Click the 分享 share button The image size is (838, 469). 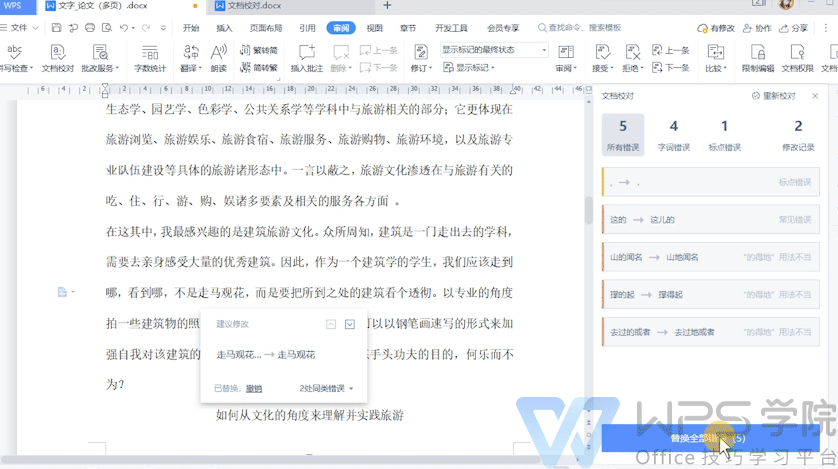794,28
